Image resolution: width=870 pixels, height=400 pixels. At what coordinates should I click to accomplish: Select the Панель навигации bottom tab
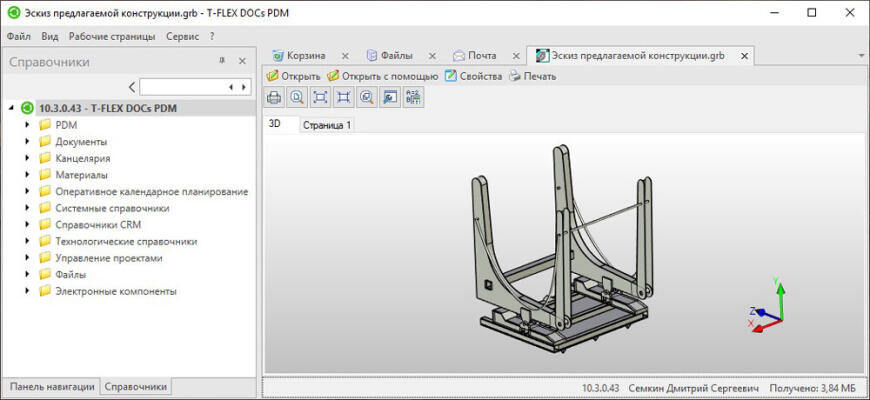click(51, 387)
